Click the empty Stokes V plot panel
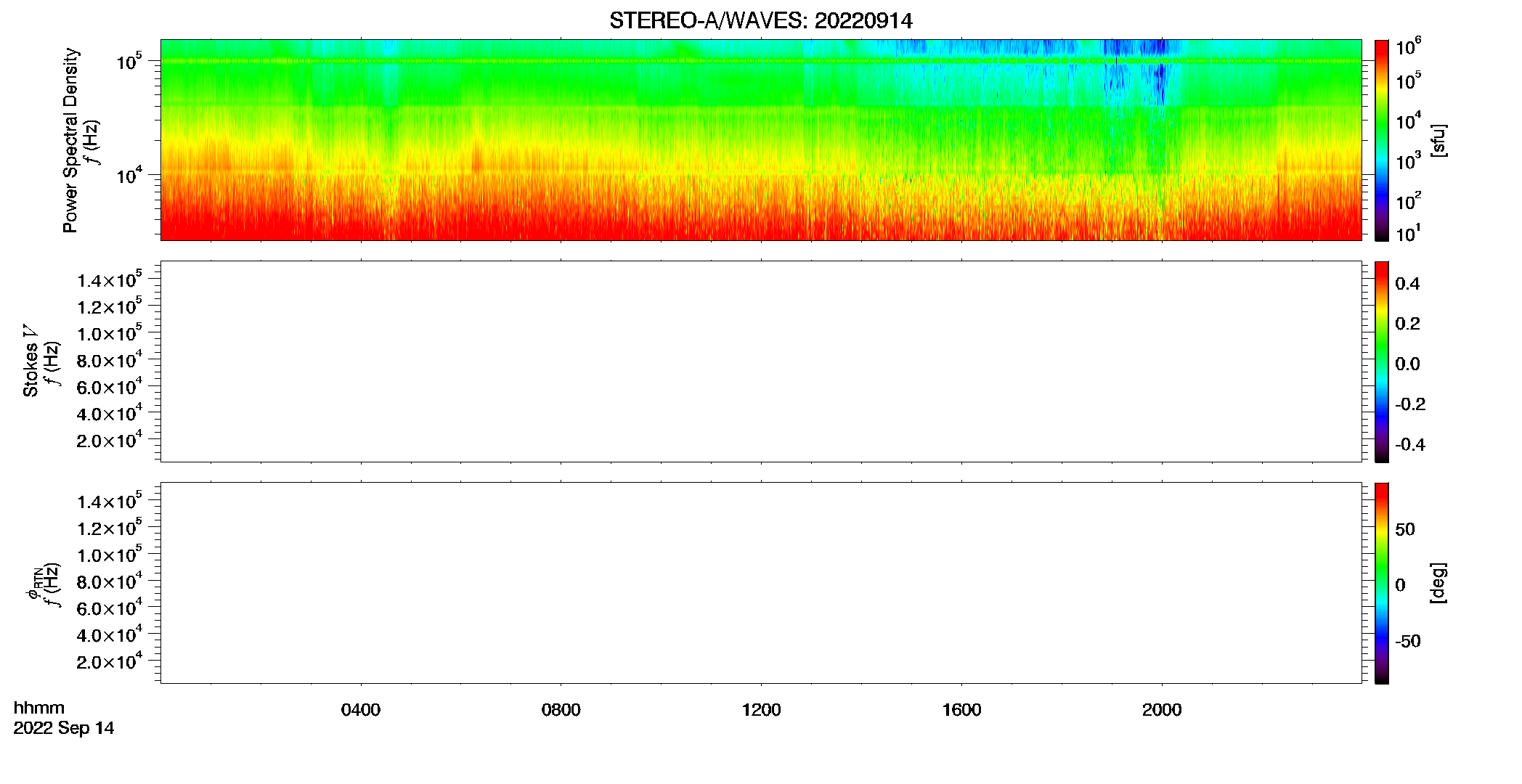Viewport: 1522px width, 784px height. click(x=761, y=362)
